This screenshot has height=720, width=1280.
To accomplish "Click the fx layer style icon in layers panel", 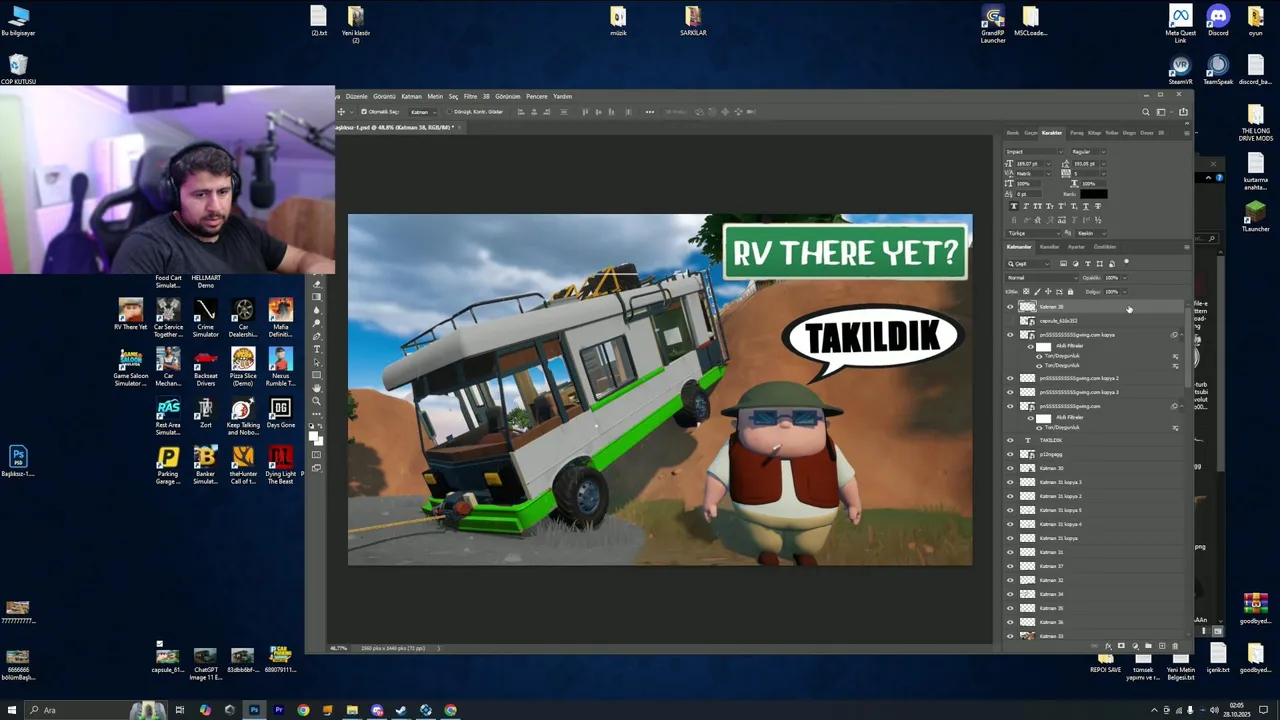I will 1108,646.
